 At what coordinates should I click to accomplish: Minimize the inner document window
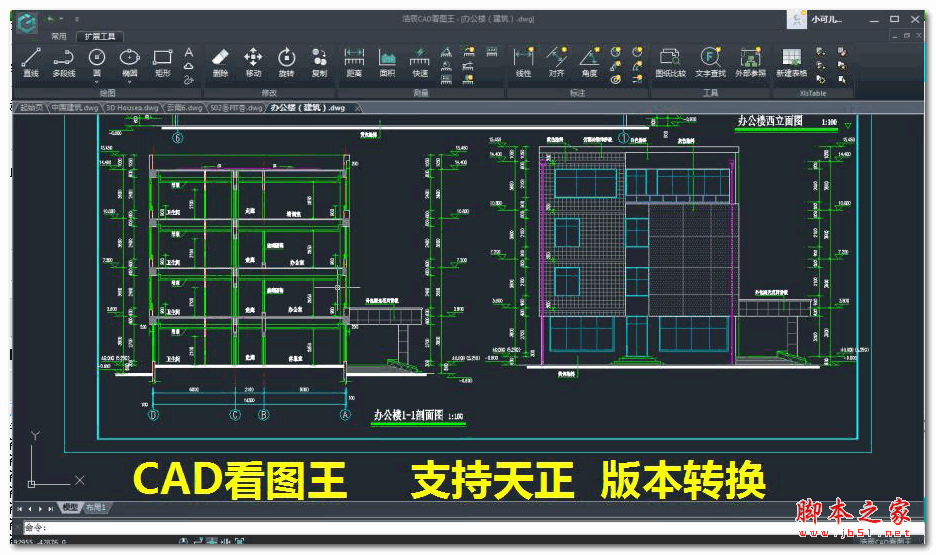tap(894, 36)
